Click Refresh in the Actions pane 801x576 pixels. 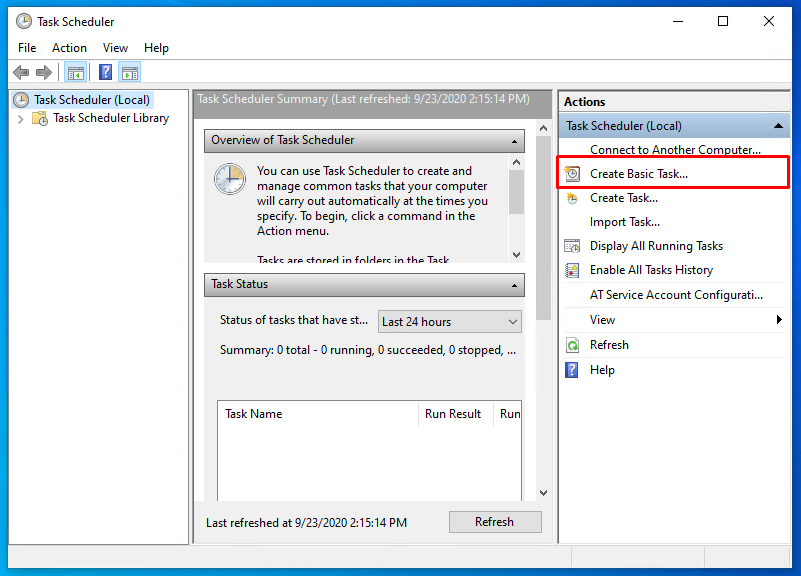click(x=609, y=345)
